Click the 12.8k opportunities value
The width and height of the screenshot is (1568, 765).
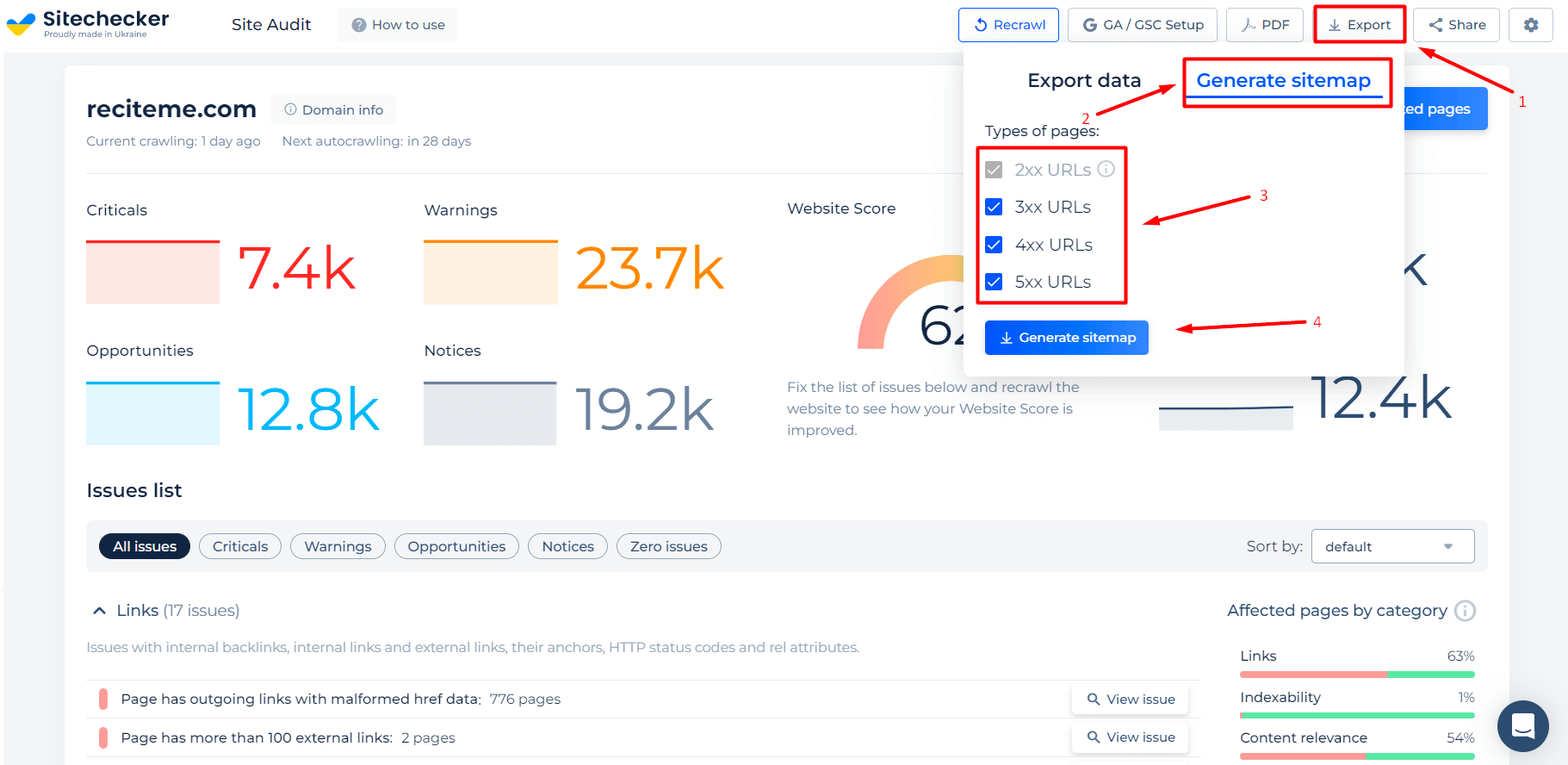pos(308,410)
